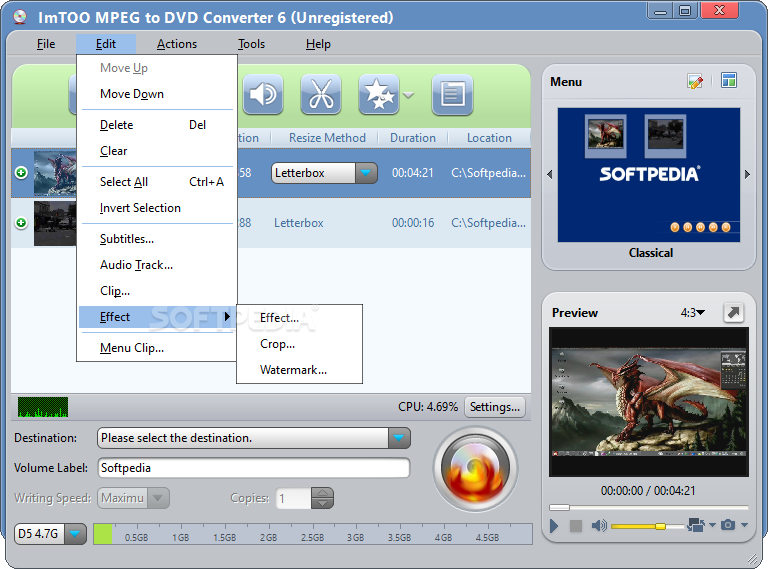Click the Resize Method column header
The height and width of the screenshot is (569, 768).
click(327, 138)
